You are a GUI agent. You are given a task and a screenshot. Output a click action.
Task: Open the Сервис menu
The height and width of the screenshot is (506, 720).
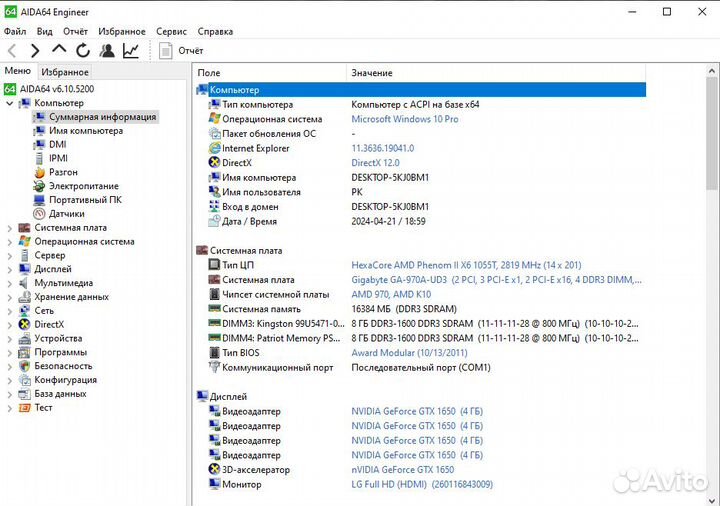(x=171, y=31)
